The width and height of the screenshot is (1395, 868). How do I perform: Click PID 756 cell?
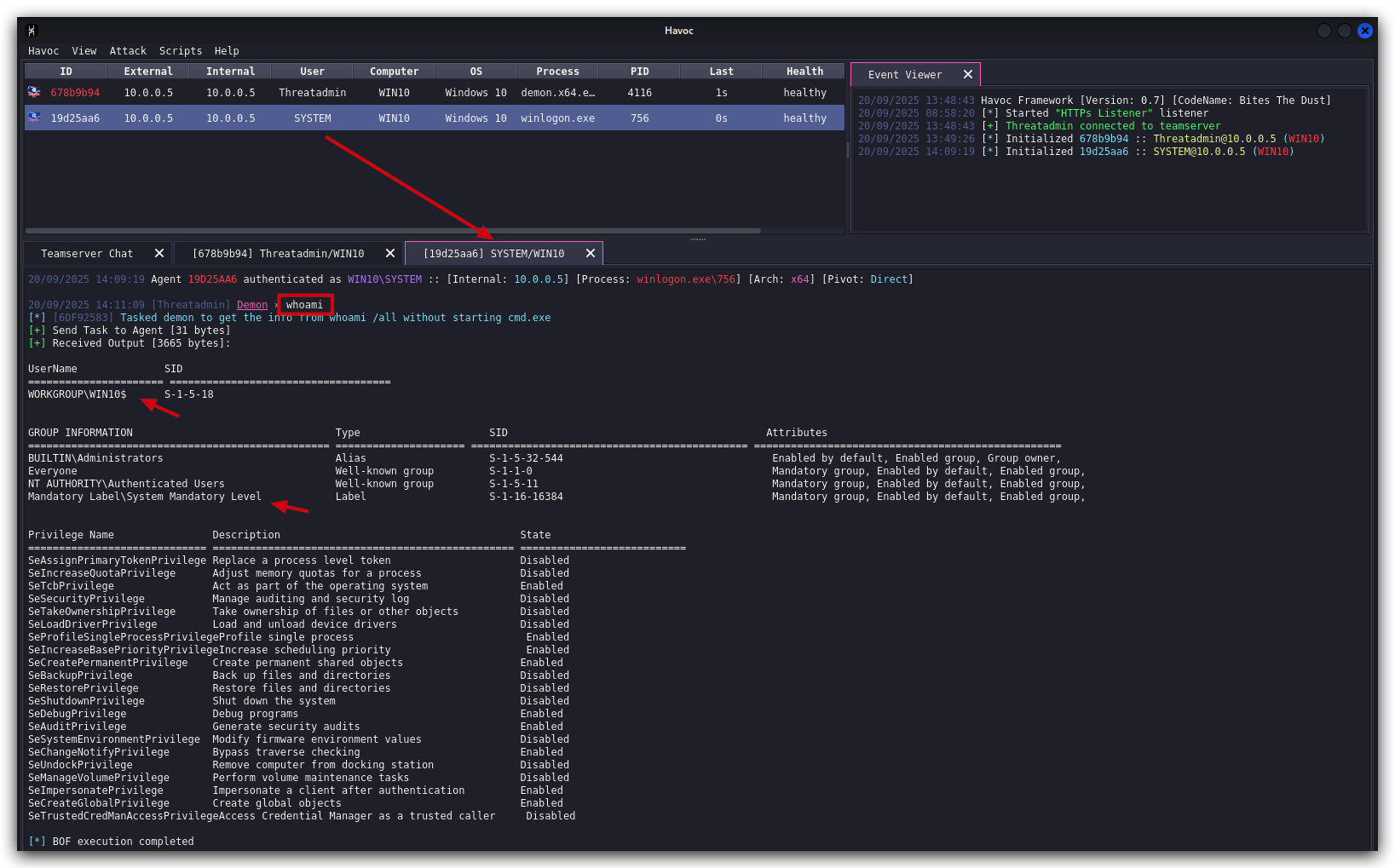(x=640, y=118)
